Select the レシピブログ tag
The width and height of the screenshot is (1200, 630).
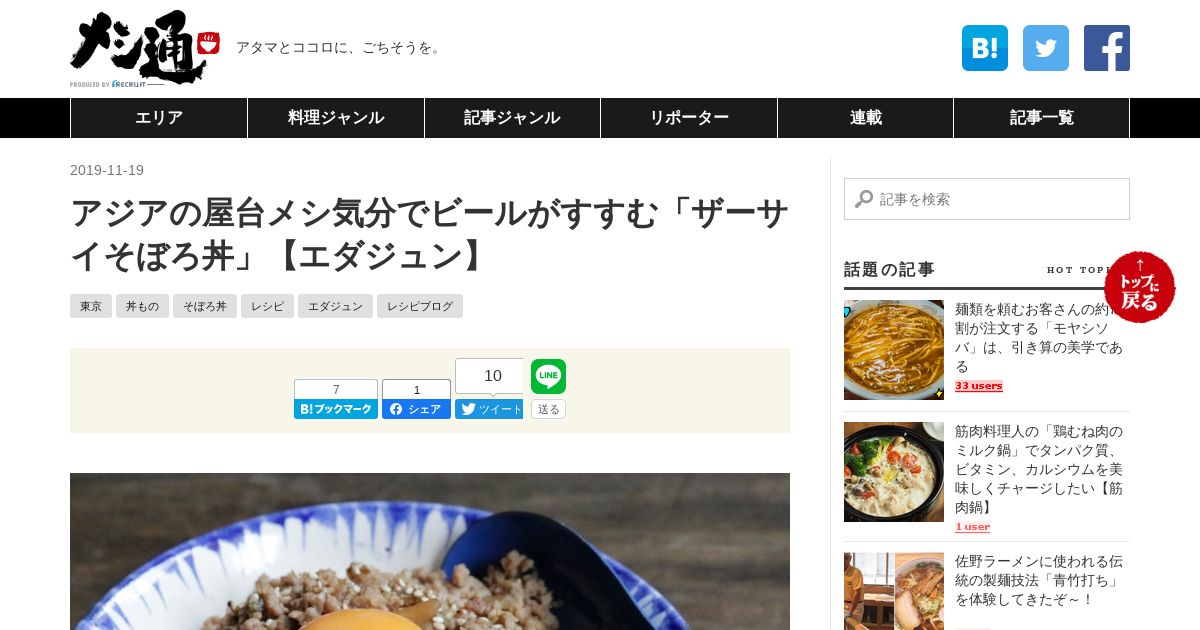(x=420, y=306)
